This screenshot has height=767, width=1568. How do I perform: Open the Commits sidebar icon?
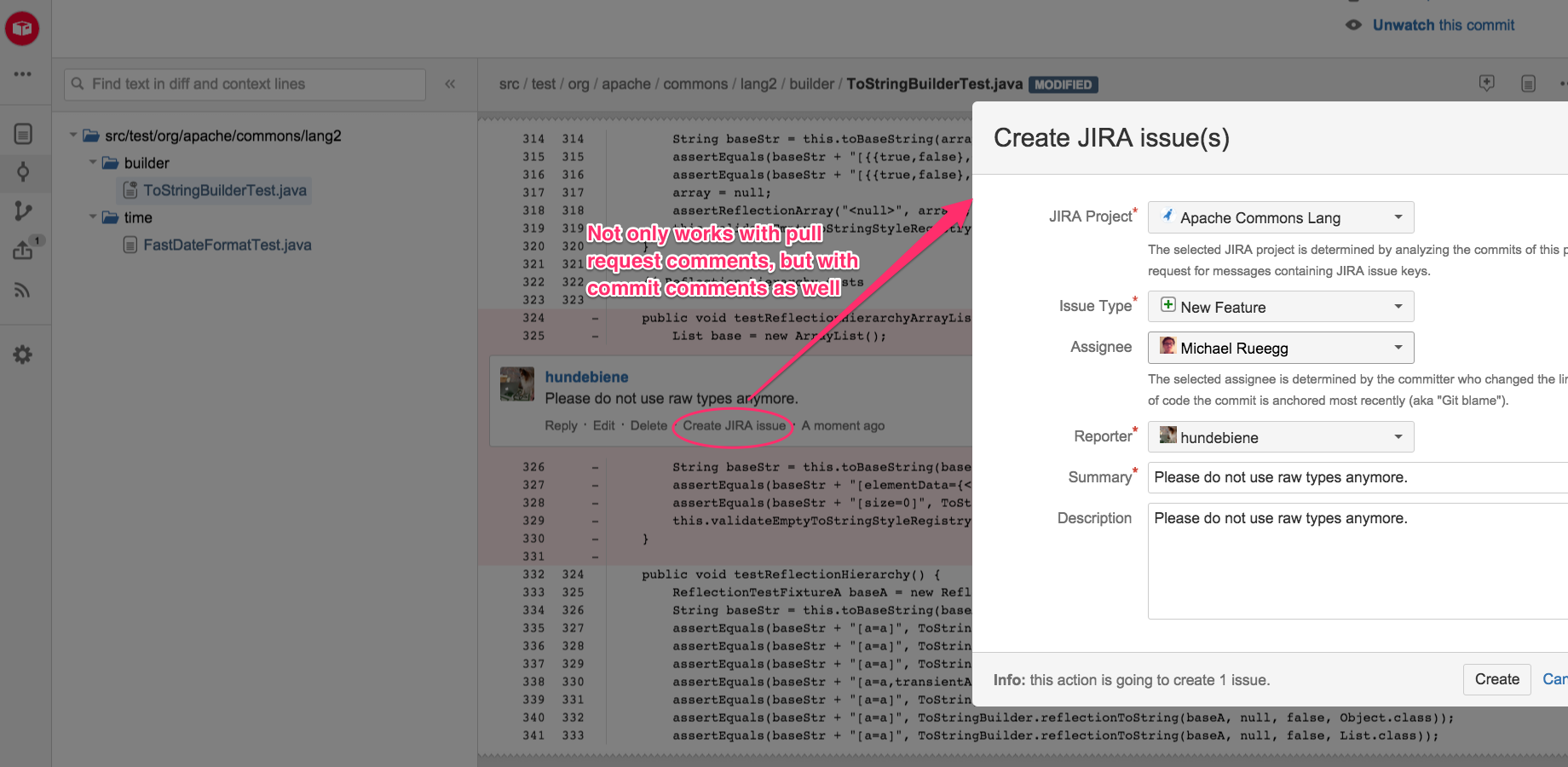click(x=23, y=172)
